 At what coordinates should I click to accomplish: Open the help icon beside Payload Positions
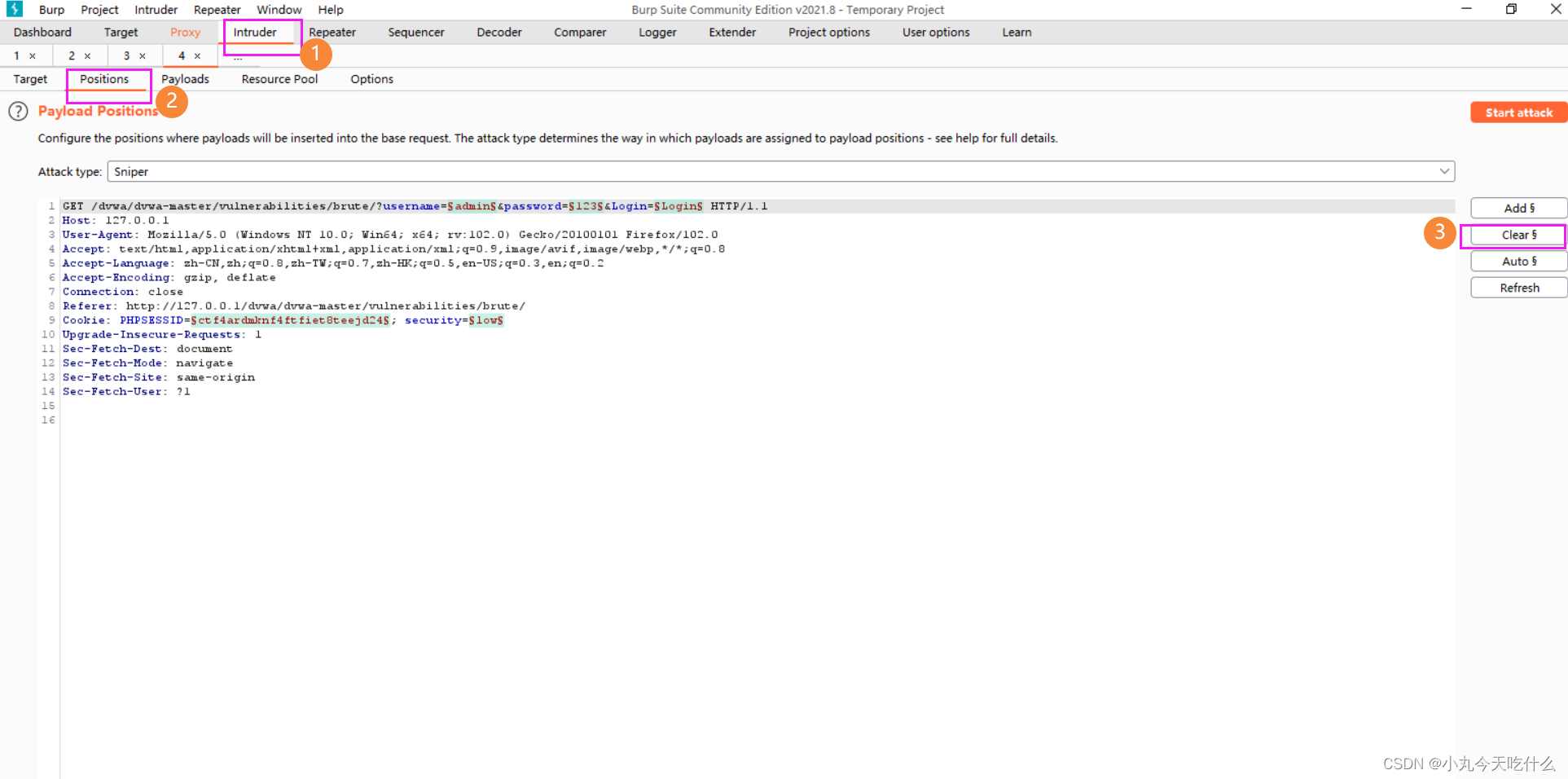(x=18, y=112)
